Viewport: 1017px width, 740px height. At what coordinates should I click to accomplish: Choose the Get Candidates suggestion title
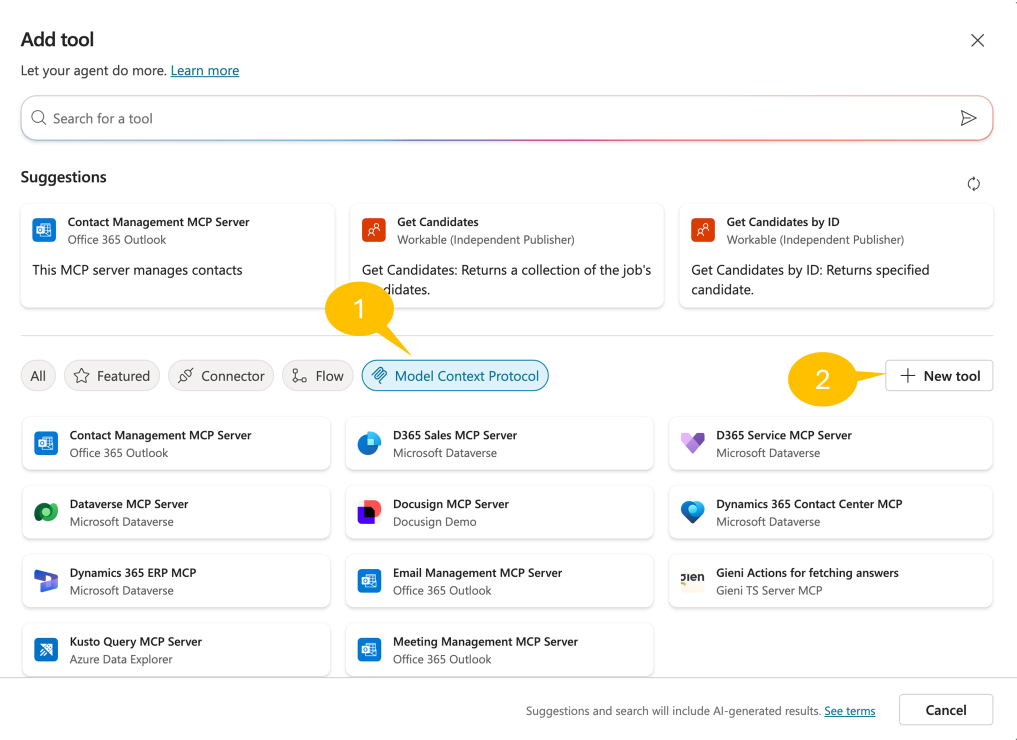point(438,222)
